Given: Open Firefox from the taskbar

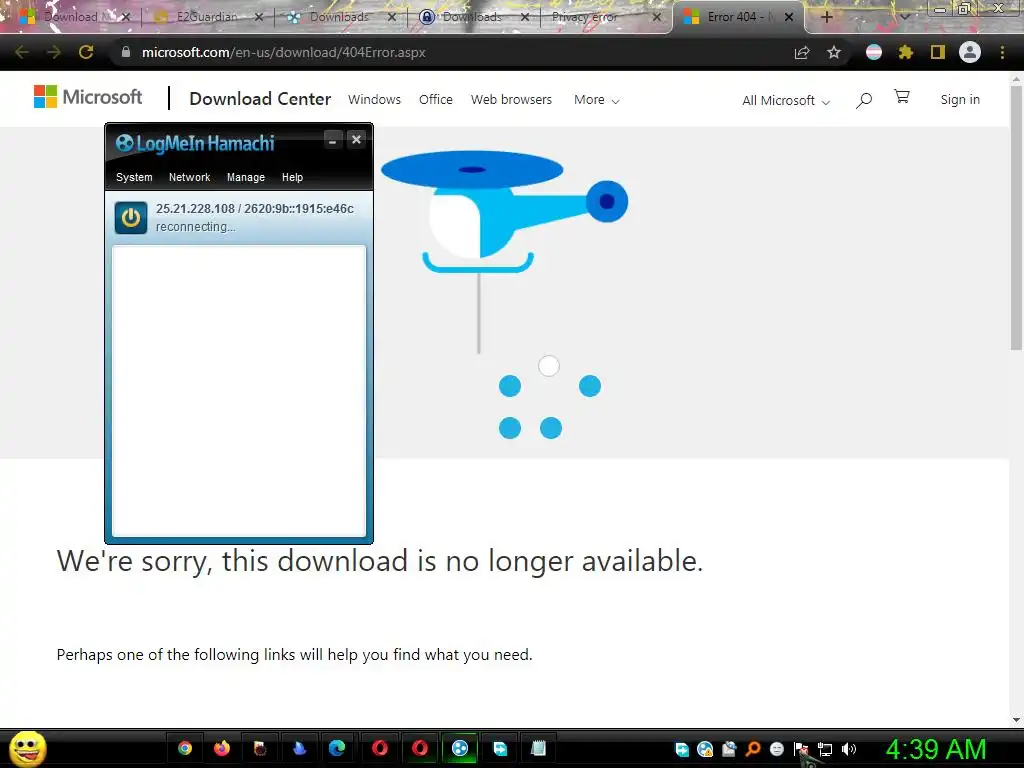Looking at the screenshot, I should click(222, 748).
